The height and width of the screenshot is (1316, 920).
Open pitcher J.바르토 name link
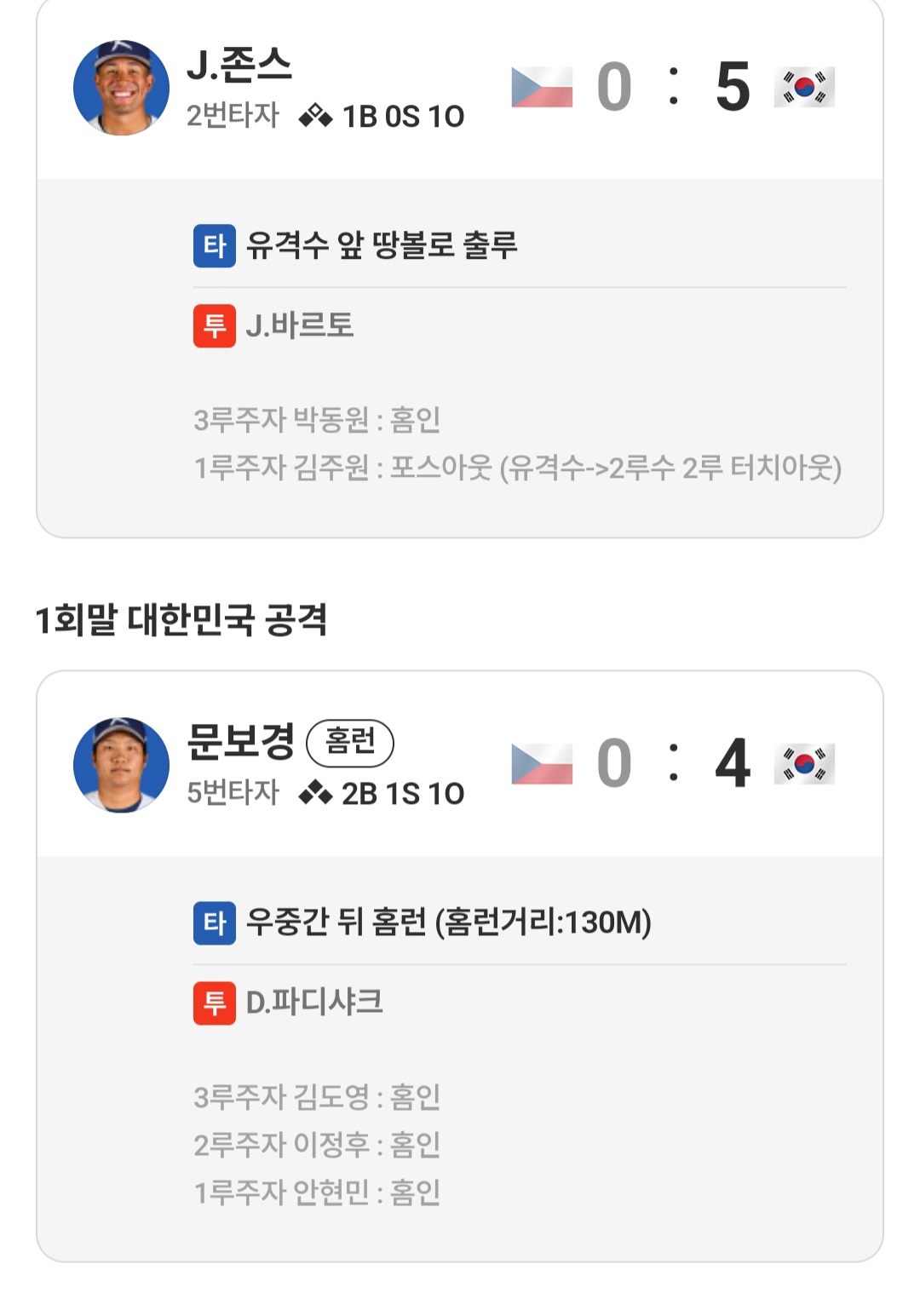(299, 325)
